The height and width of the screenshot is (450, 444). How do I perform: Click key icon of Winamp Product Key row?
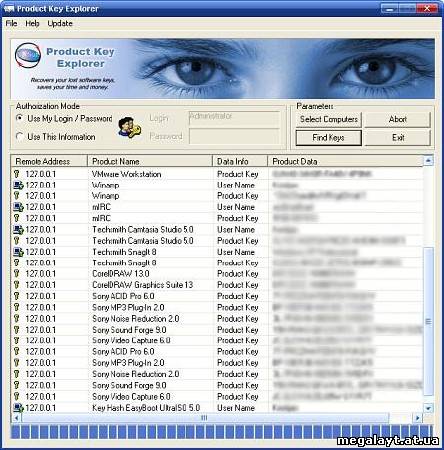pos(17,196)
